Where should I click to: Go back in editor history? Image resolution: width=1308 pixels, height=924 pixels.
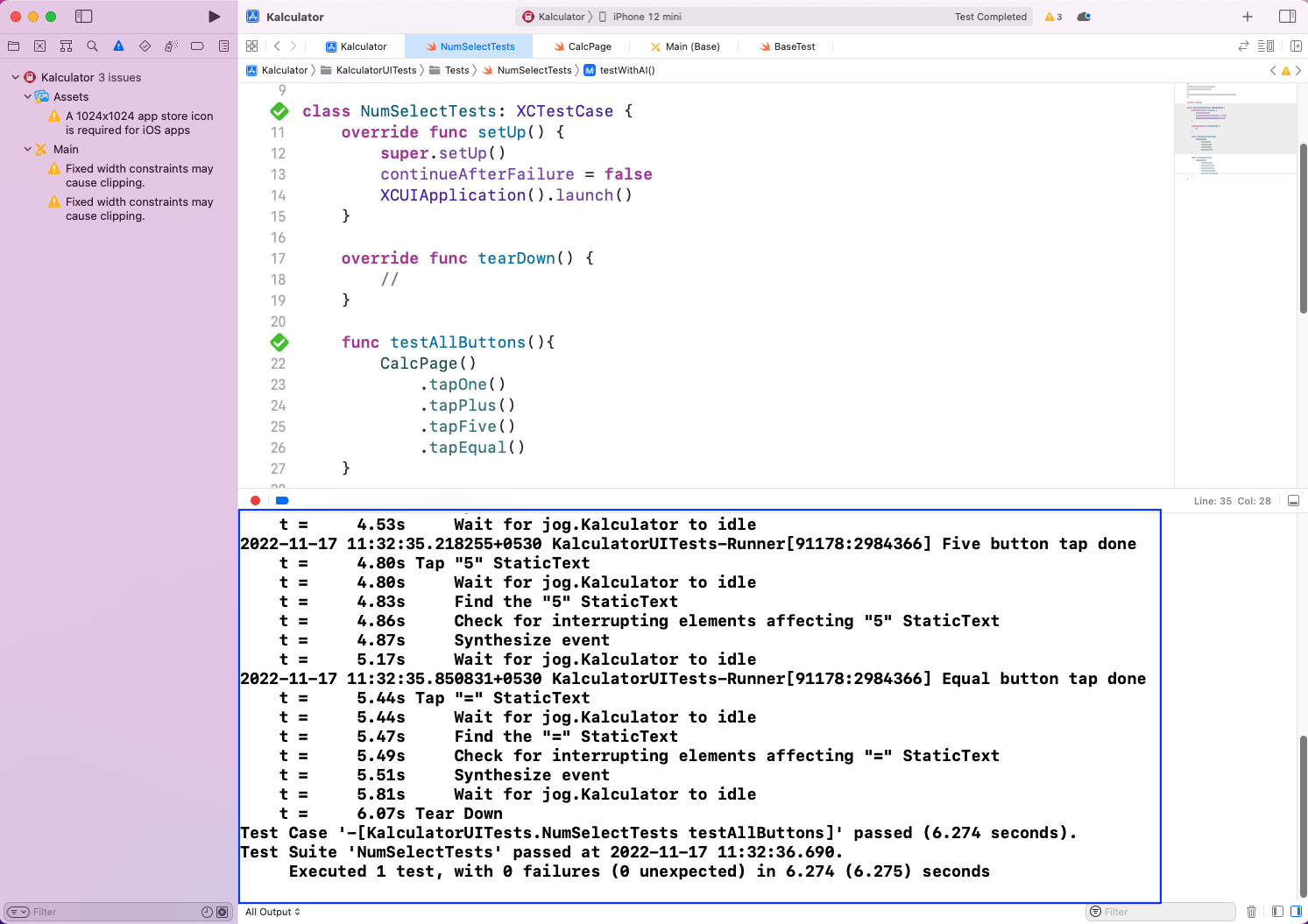click(277, 46)
